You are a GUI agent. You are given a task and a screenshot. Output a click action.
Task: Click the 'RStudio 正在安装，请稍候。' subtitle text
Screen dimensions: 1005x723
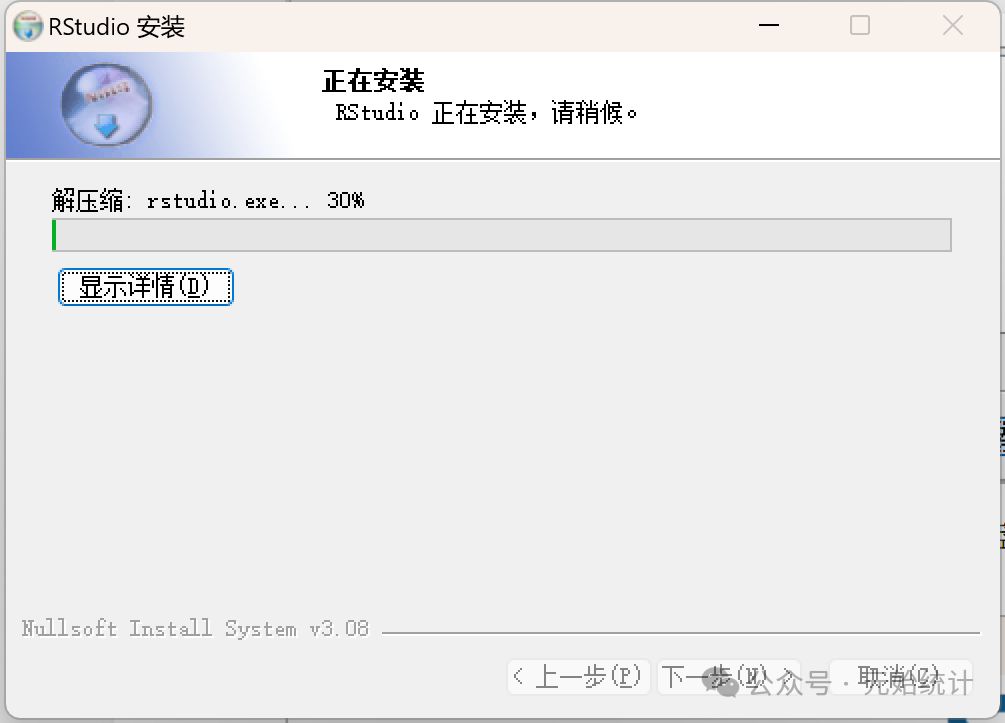[x=486, y=113]
